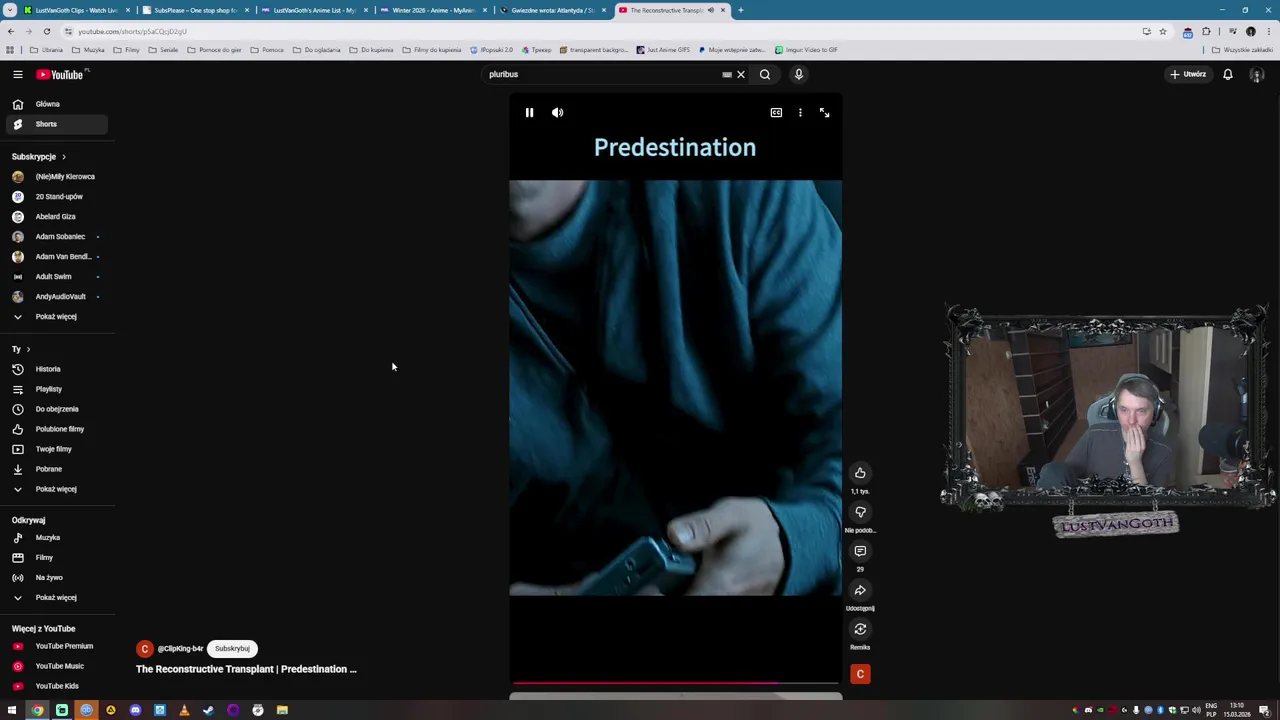Toggle the YouTube hamburger guide menu
Screen dimensions: 1280x720
pos(17,74)
